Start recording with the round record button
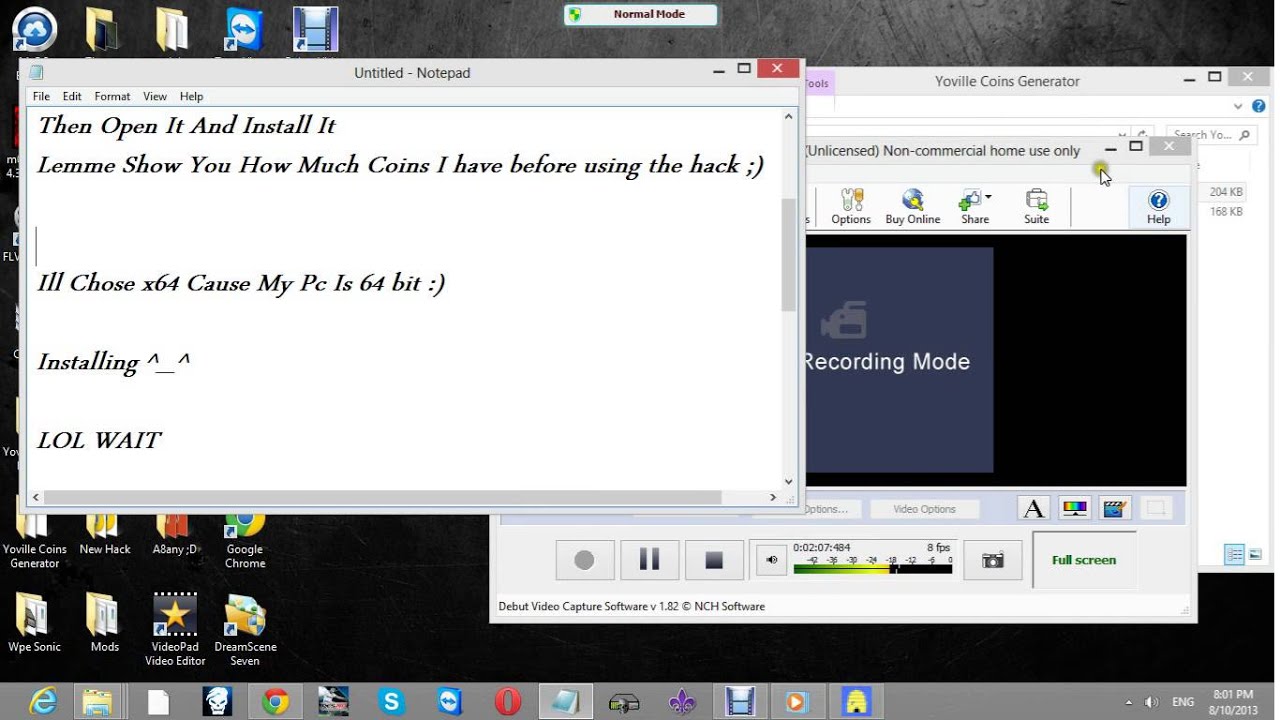Image resolution: width=1280 pixels, height=720 pixels. click(x=584, y=560)
